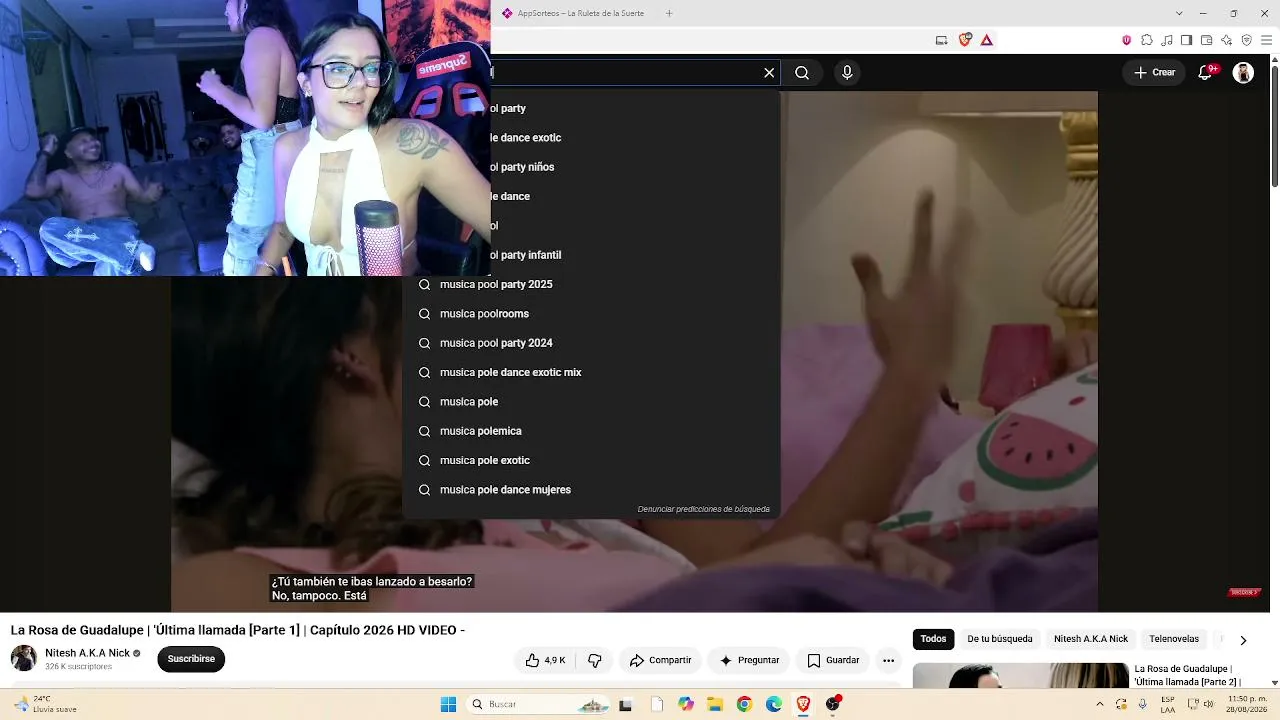This screenshot has height=720, width=1280.
Task: Click the Brave Shields lion icon
Action: tap(965, 40)
